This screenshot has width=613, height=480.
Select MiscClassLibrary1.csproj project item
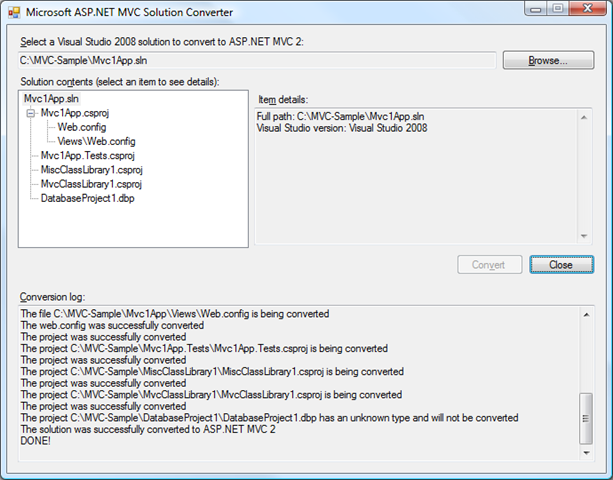(91, 170)
